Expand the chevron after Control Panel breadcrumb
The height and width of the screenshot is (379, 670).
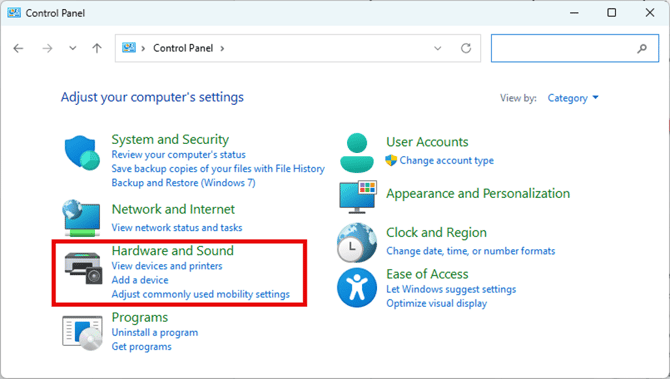point(222,48)
